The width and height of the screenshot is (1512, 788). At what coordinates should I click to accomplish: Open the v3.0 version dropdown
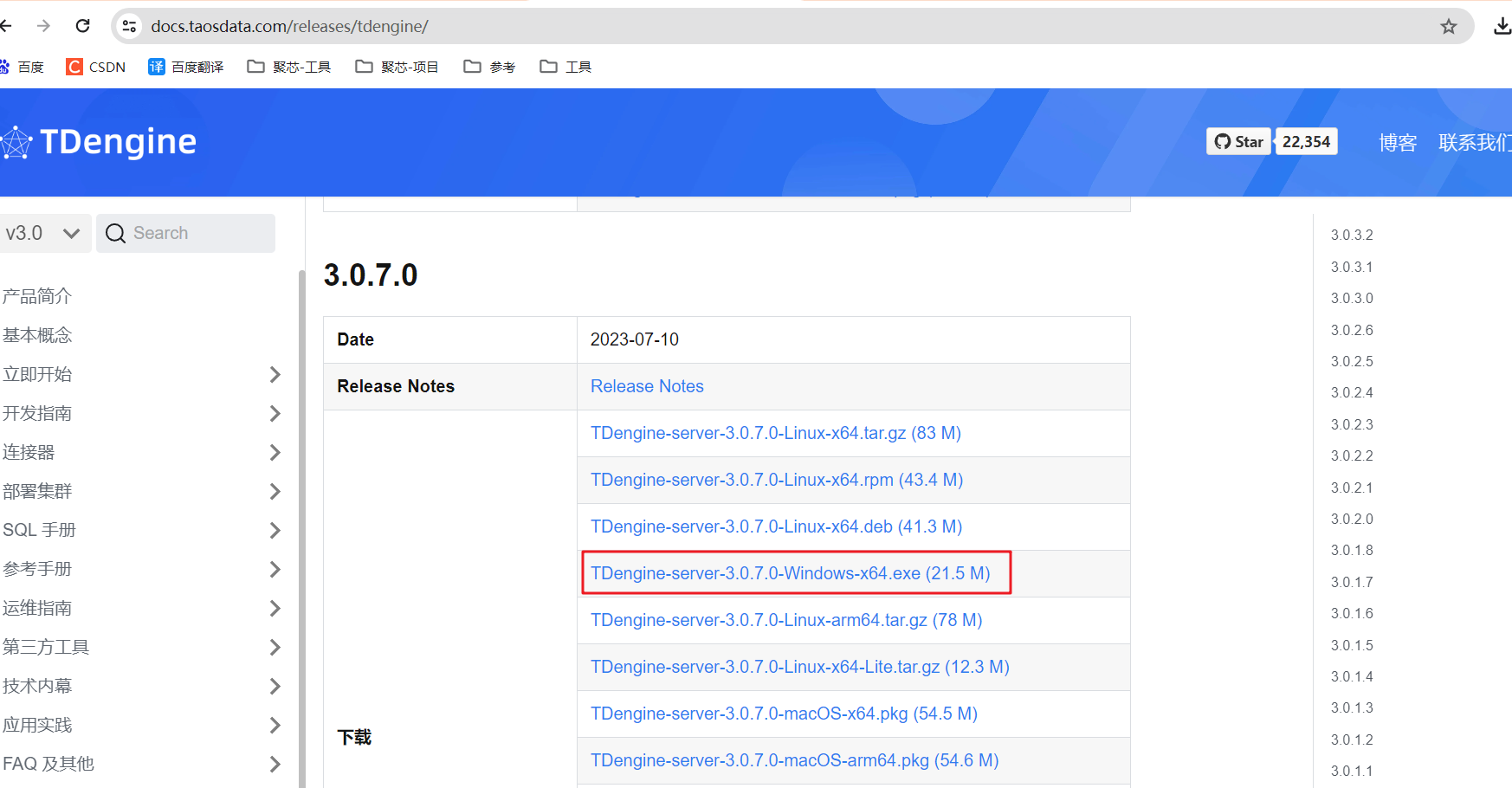(44, 233)
